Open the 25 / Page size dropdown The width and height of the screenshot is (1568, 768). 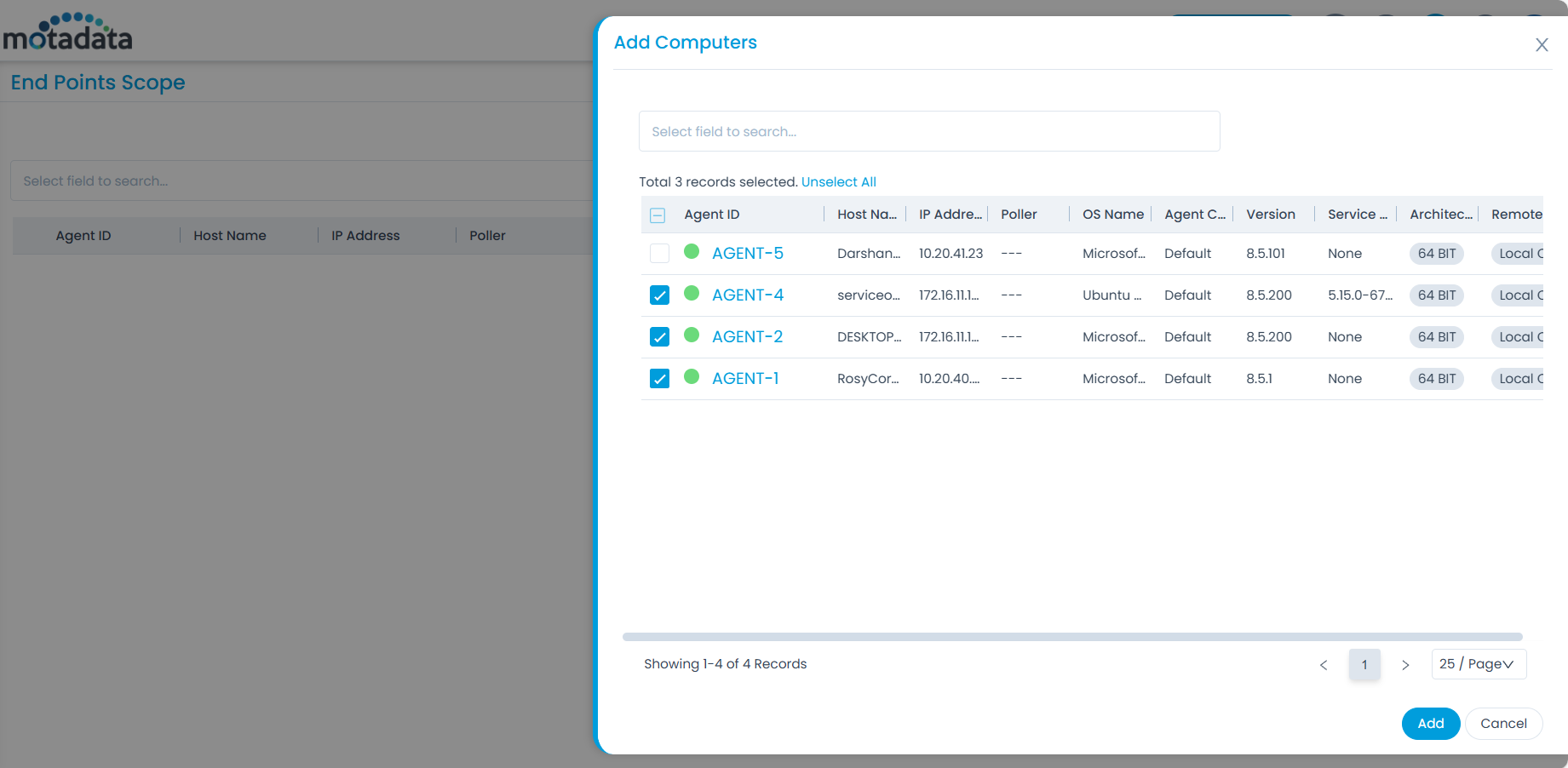[1479, 664]
